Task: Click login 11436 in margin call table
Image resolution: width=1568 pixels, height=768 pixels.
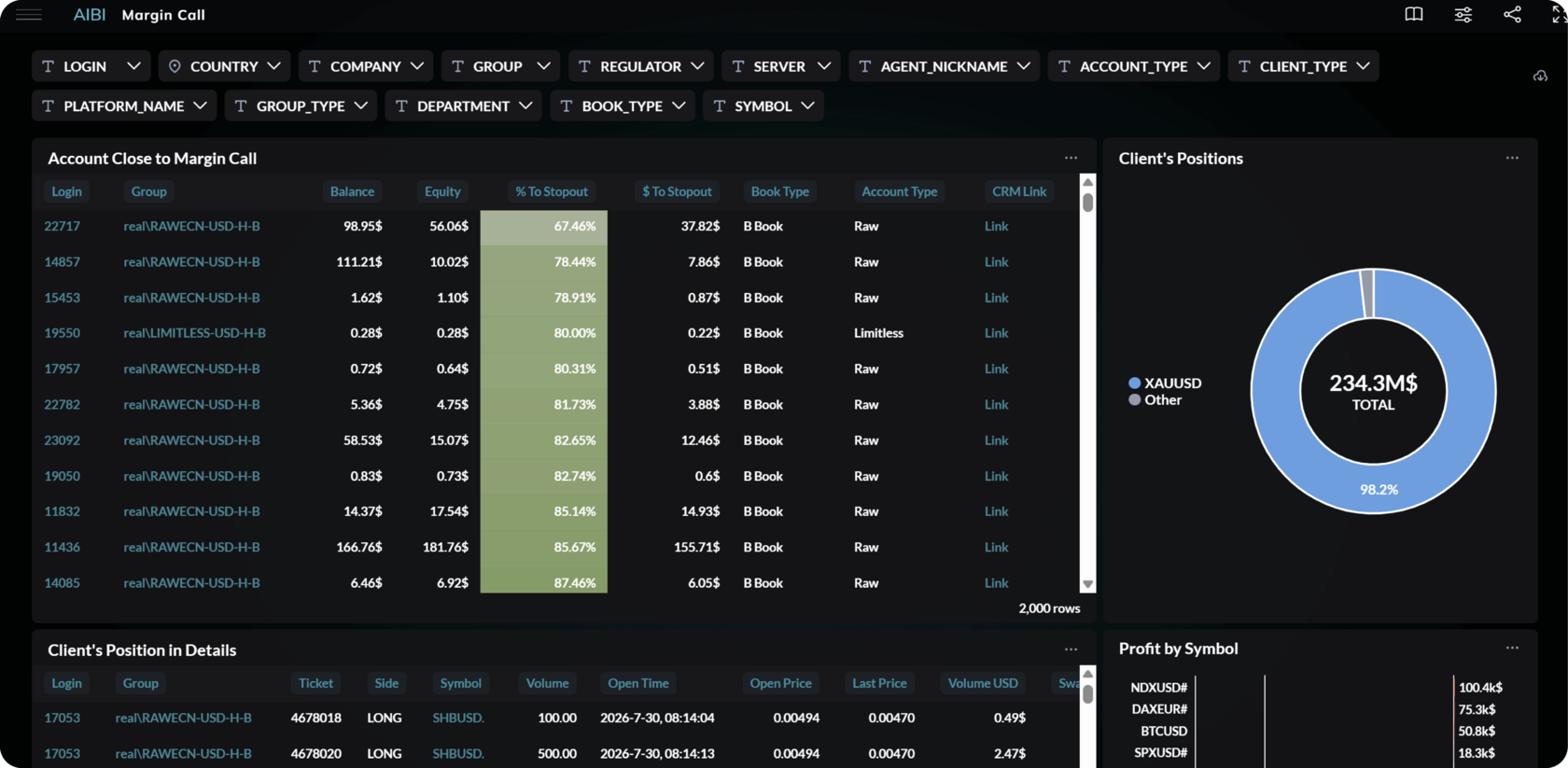Action: [62, 548]
